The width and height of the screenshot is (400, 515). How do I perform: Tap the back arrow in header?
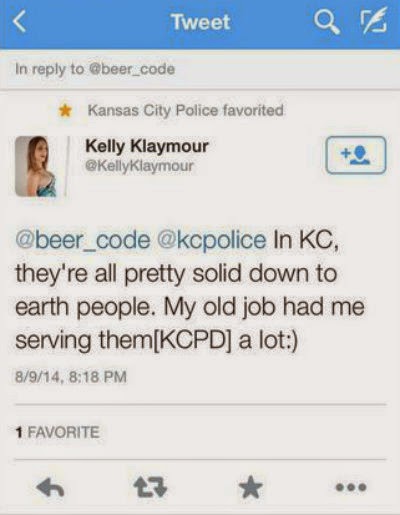coord(20,22)
